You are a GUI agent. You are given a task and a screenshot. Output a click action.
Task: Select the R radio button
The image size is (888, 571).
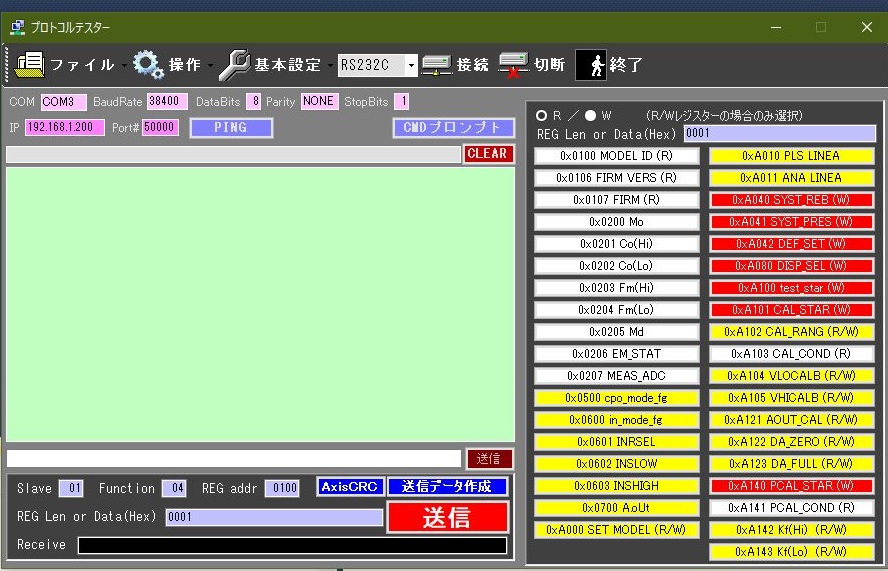coord(541,116)
